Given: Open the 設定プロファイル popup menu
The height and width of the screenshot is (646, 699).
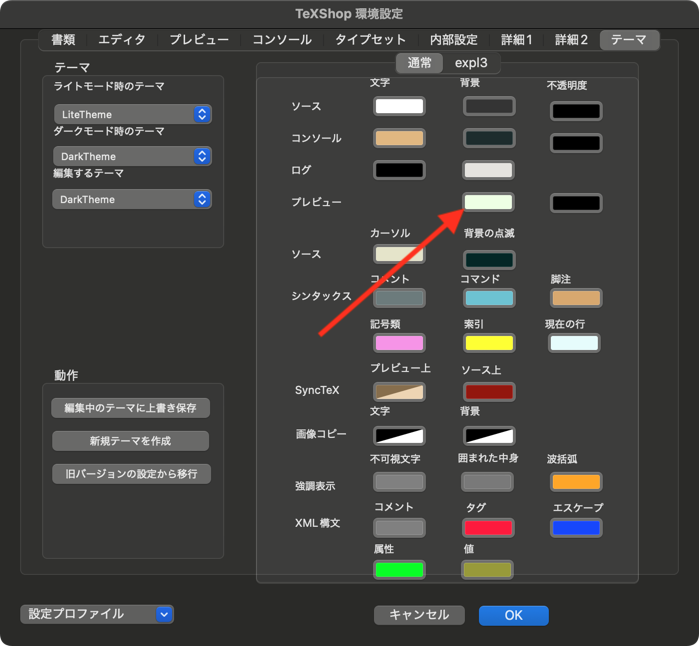Looking at the screenshot, I should tap(97, 614).
